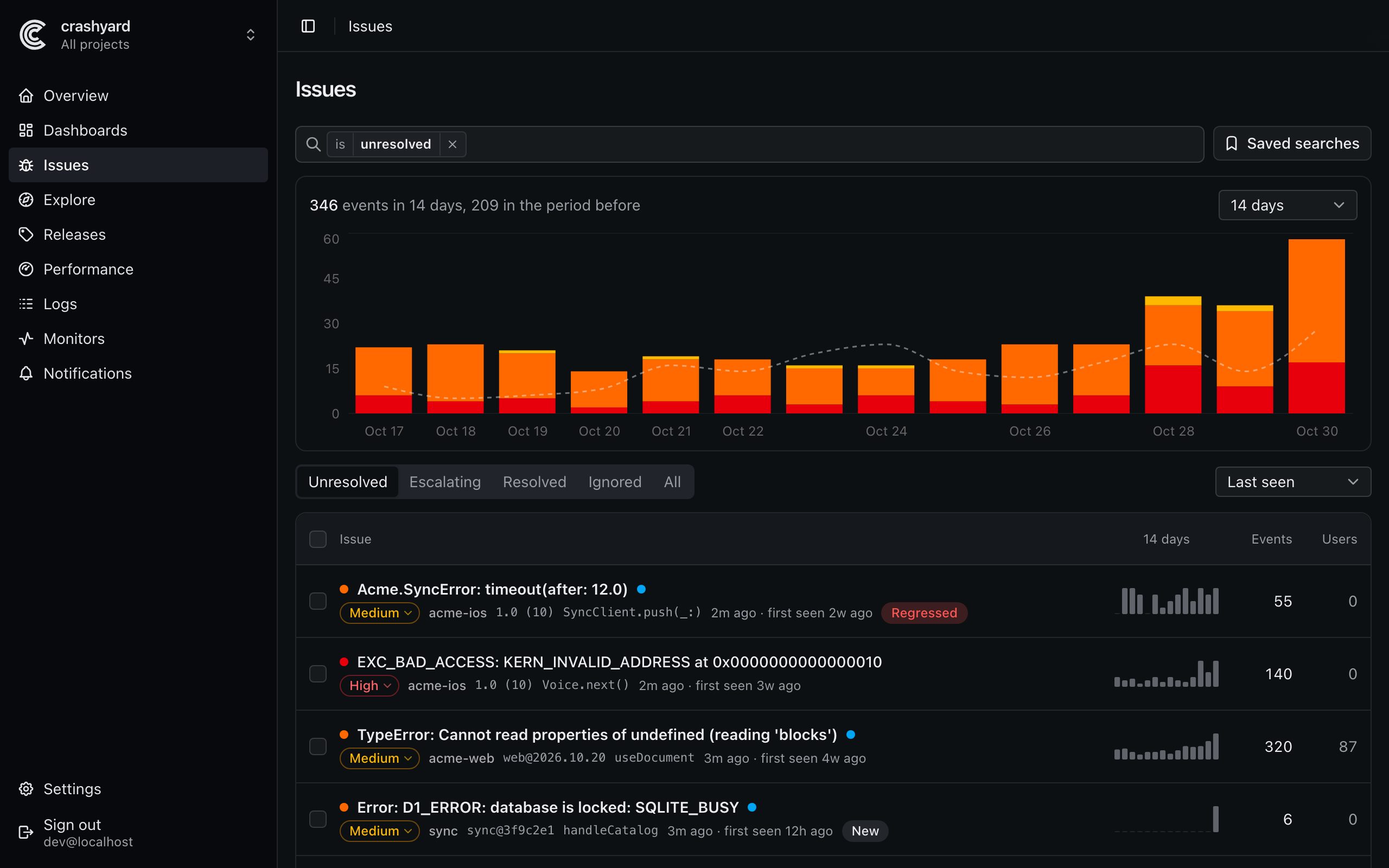Image resolution: width=1389 pixels, height=868 pixels.
Task: Click the Releases tag icon
Action: (26, 234)
